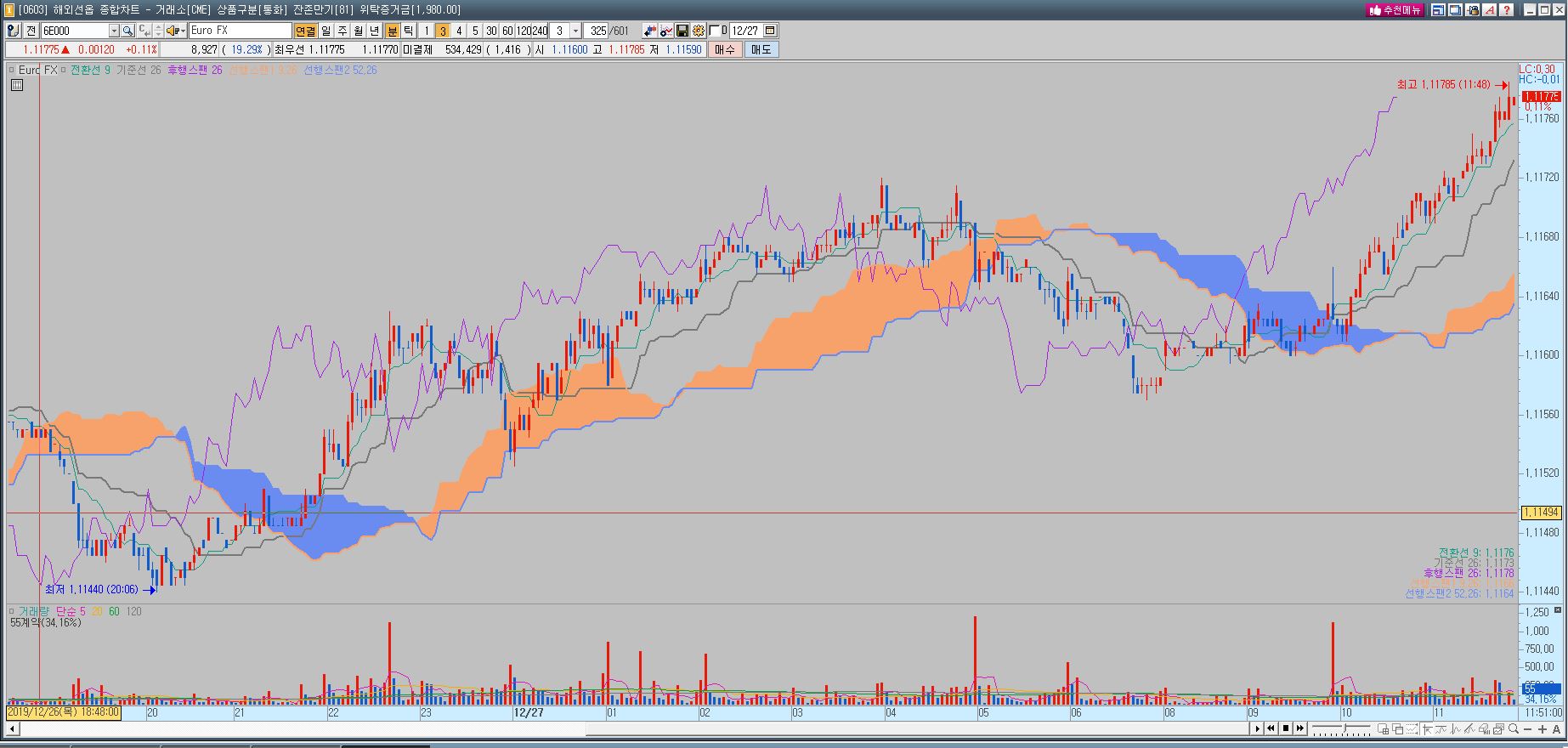The image size is (1568, 748).
Task: Open chart settings gear icon
Action: coord(698,31)
